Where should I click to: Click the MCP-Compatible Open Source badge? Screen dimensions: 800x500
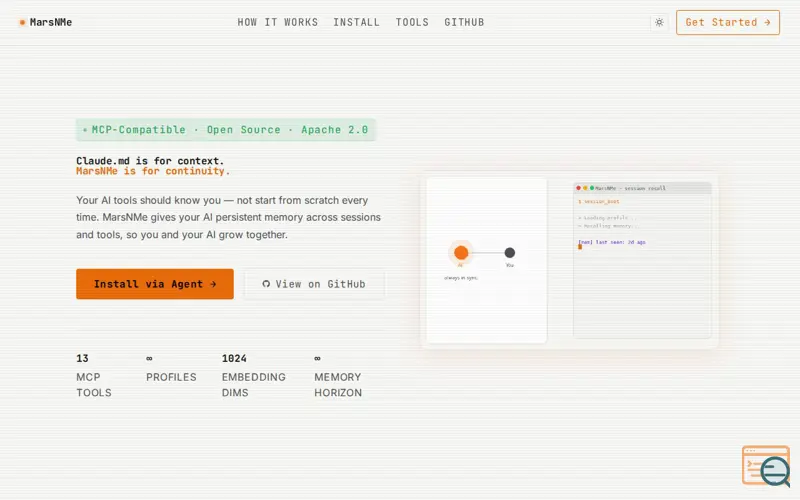click(226, 130)
